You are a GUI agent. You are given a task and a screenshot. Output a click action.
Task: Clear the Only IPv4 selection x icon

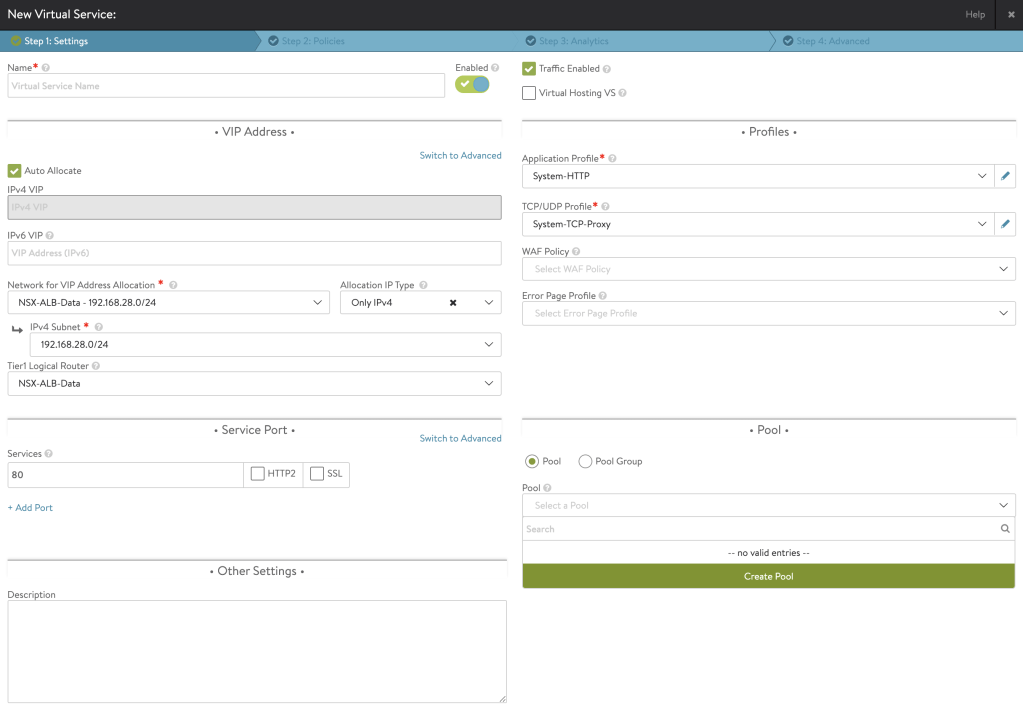(453, 303)
